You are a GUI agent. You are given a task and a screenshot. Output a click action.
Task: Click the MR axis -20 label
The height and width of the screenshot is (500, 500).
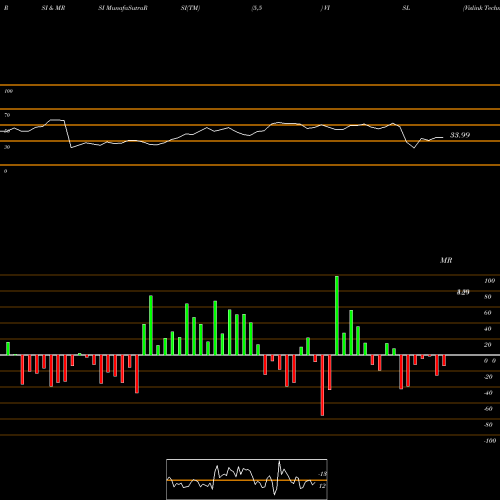click(488, 377)
